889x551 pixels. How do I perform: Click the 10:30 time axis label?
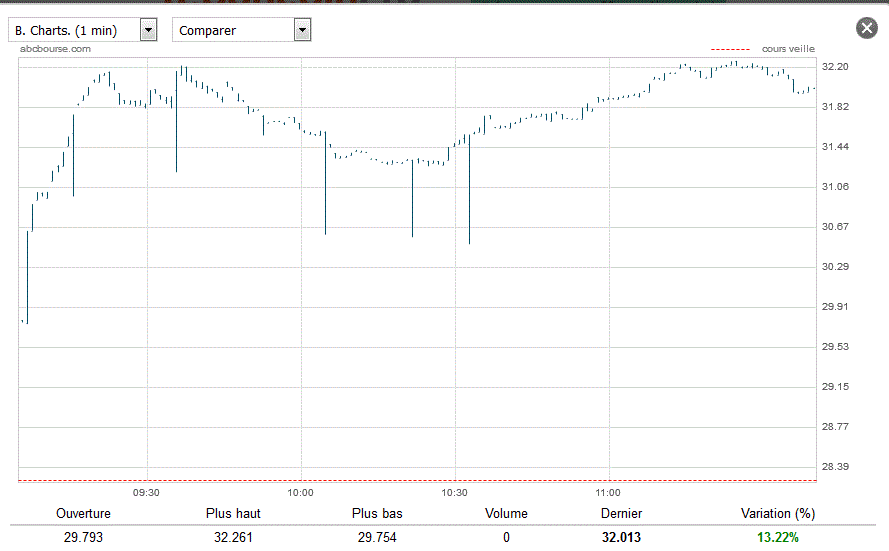point(454,493)
